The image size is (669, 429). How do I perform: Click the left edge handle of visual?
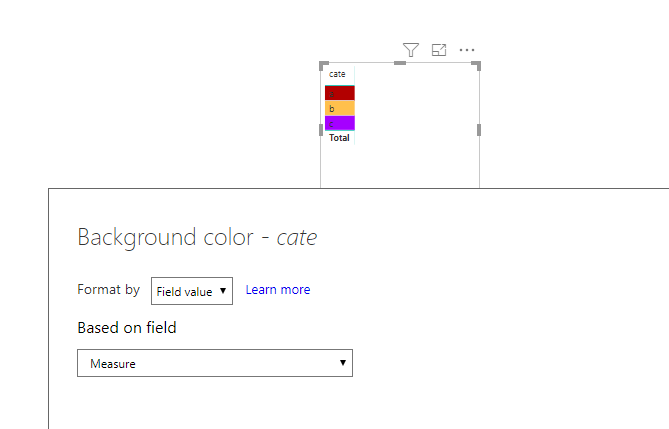pos(321,130)
